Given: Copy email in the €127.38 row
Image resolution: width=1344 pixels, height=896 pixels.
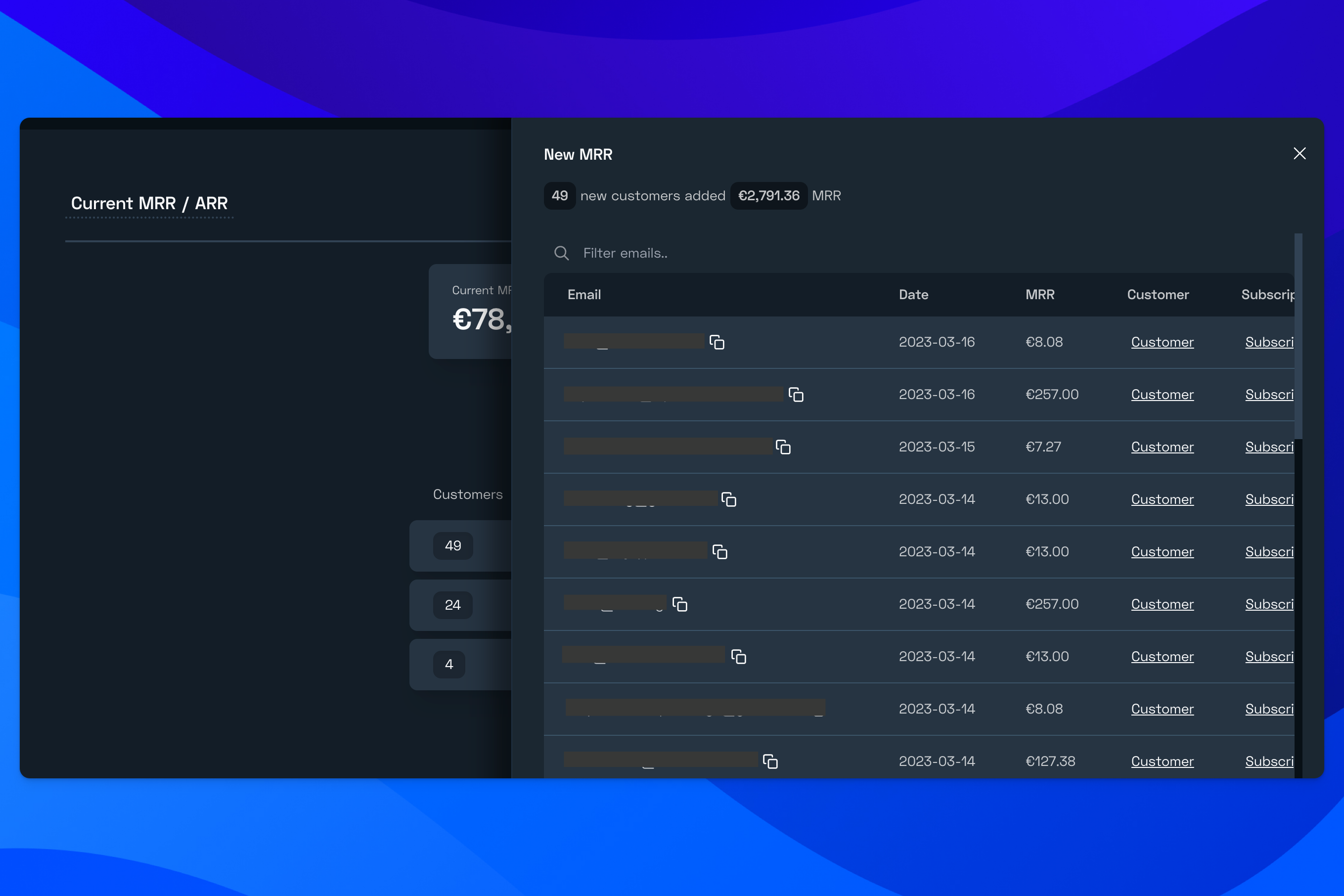Looking at the screenshot, I should (x=770, y=762).
